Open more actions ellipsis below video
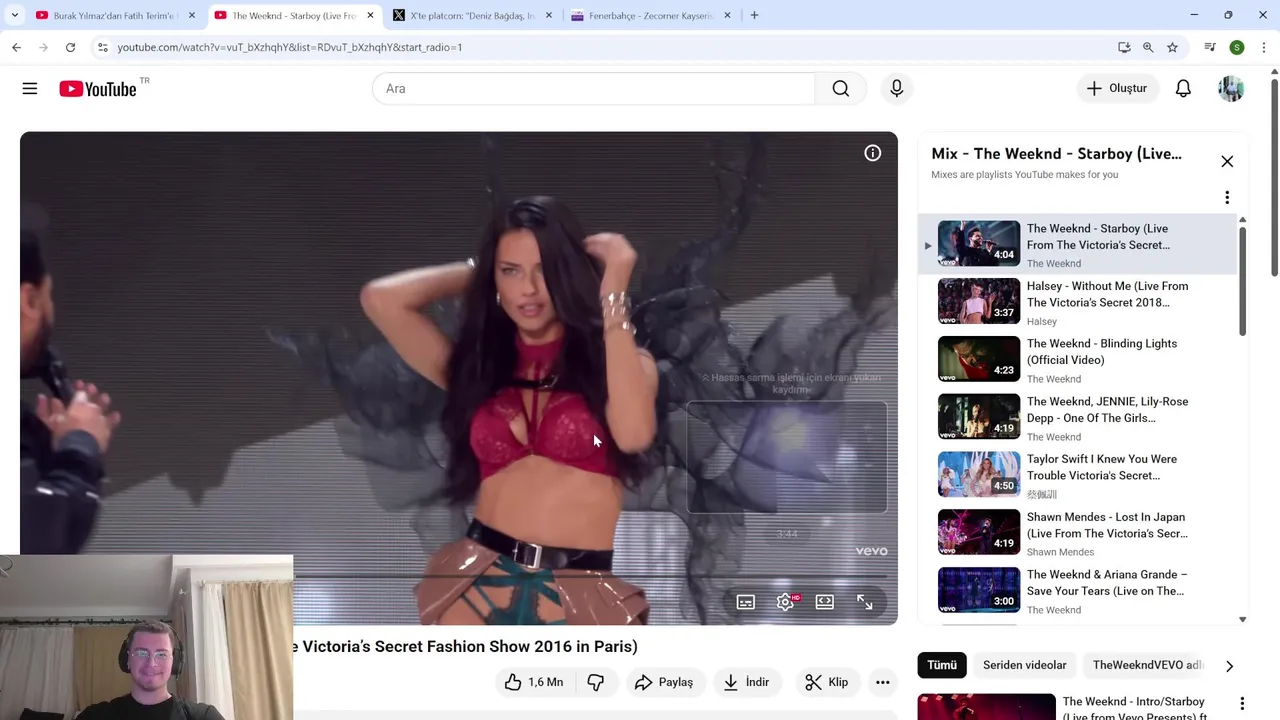This screenshot has width=1280, height=720. pos(883,682)
